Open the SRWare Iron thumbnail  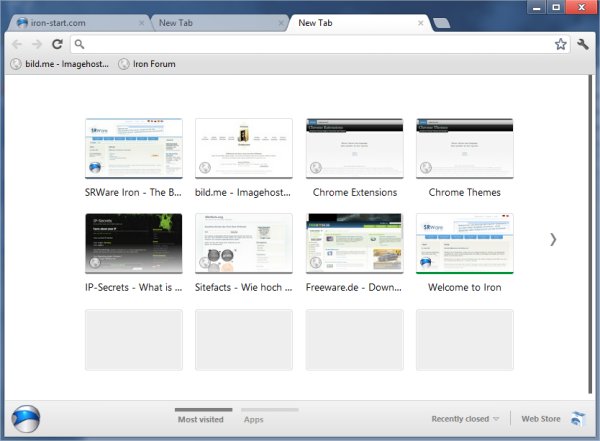click(x=134, y=148)
